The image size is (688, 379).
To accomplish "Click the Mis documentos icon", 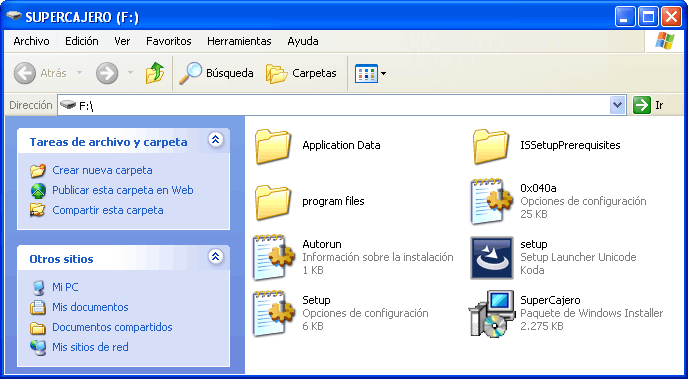I will 38,307.
